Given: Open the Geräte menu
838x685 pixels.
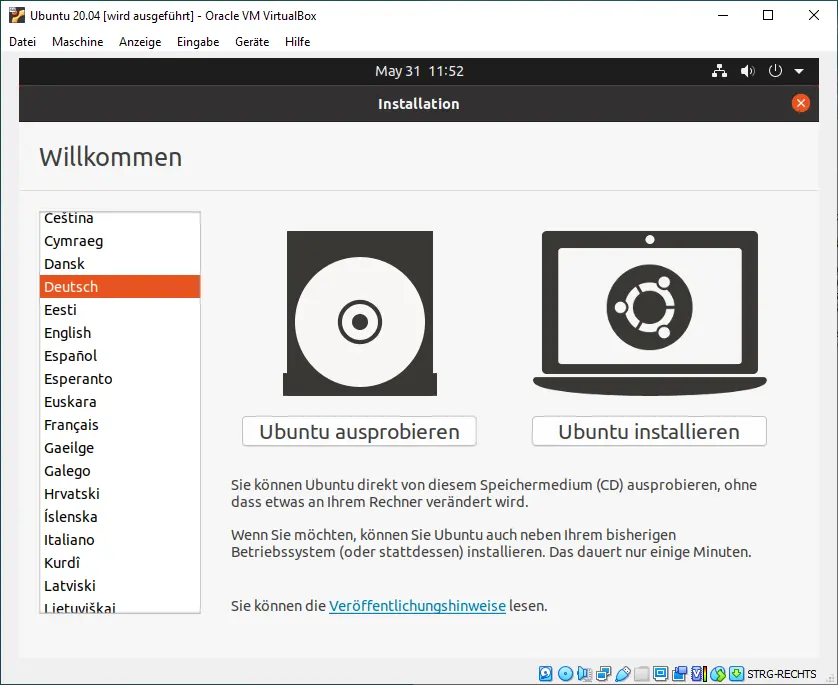Looking at the screenshot, I should coord(252,42).
